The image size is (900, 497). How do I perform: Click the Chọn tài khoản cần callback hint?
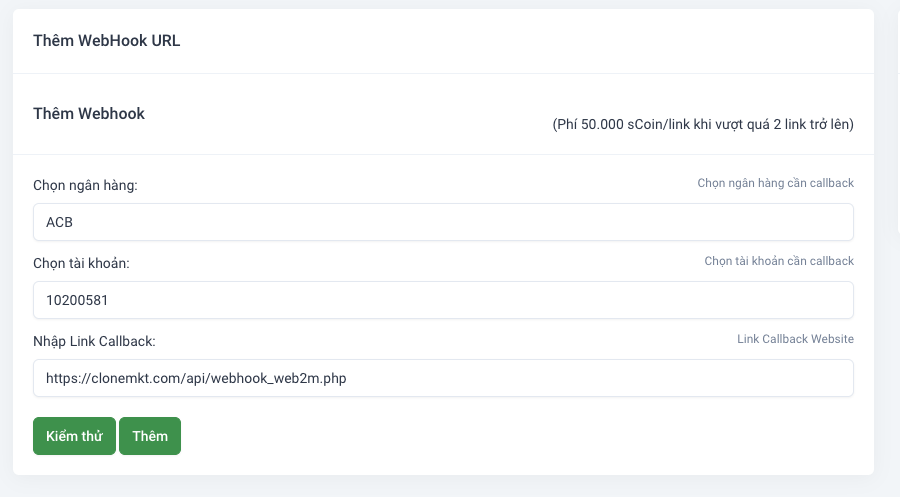tap(779, 261)
